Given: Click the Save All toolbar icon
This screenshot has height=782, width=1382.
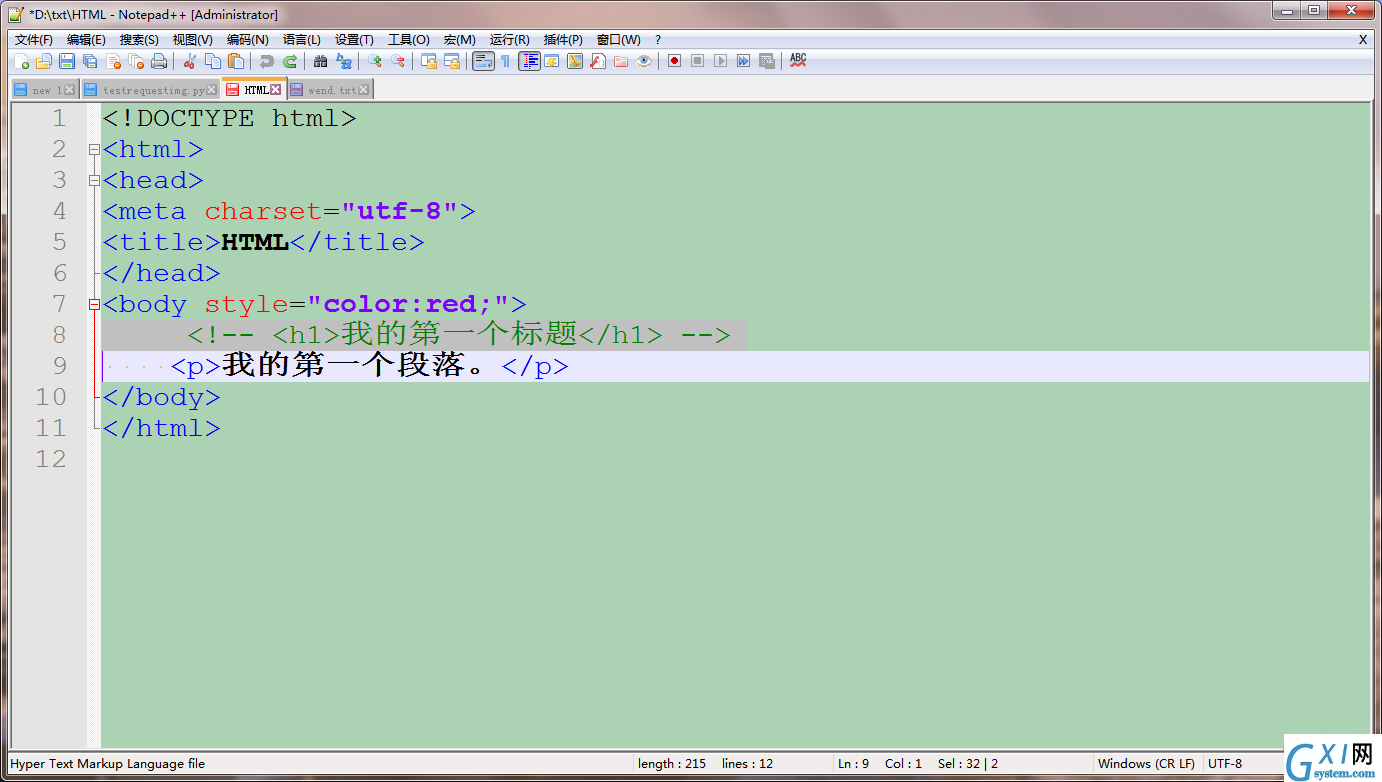Looking at the screenshot, I should point(90,61).
